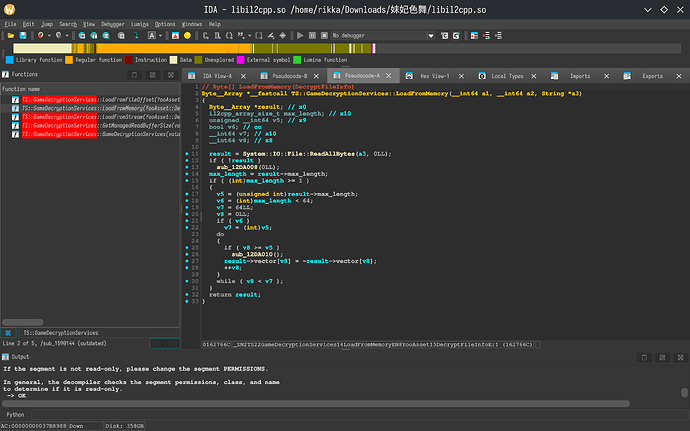
Task: Click the pencil edit toolbar icon
Action: [271, 36]
